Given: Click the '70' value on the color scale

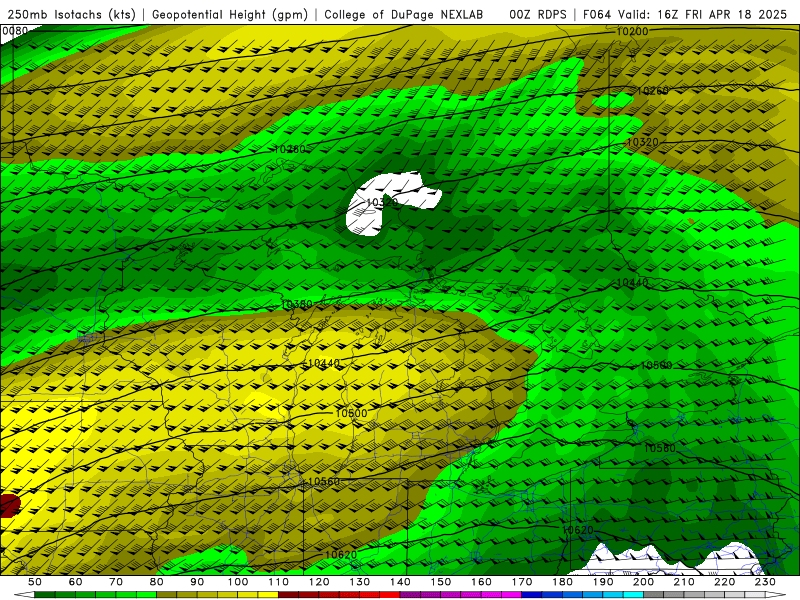Looking at the screenshot, I should (x=116, y=582).
